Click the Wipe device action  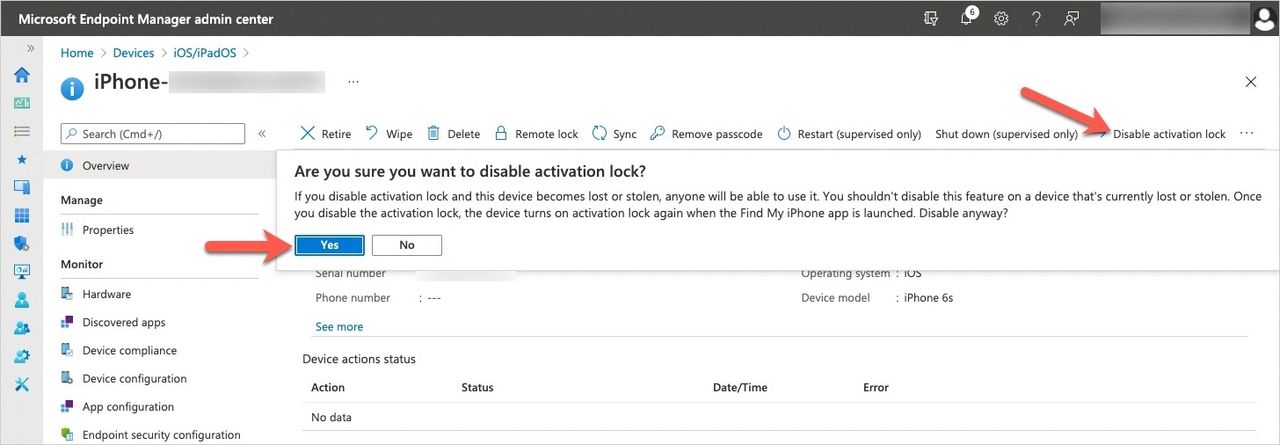(x=388, y=134)
